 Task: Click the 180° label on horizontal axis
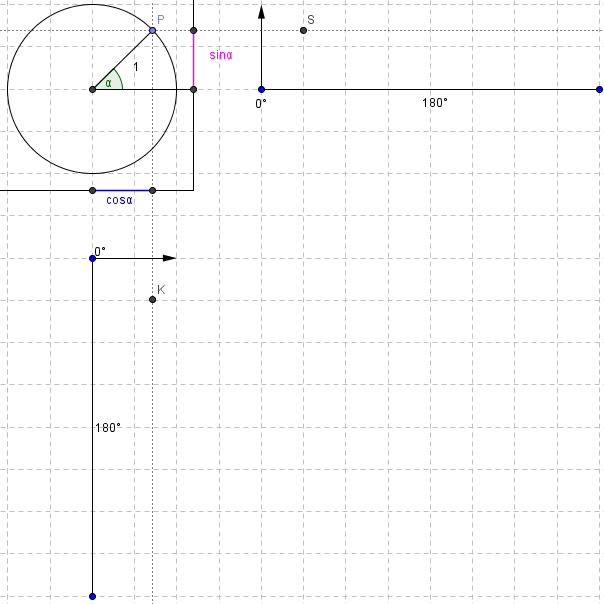pyautogui.click(x=435, y=103)
